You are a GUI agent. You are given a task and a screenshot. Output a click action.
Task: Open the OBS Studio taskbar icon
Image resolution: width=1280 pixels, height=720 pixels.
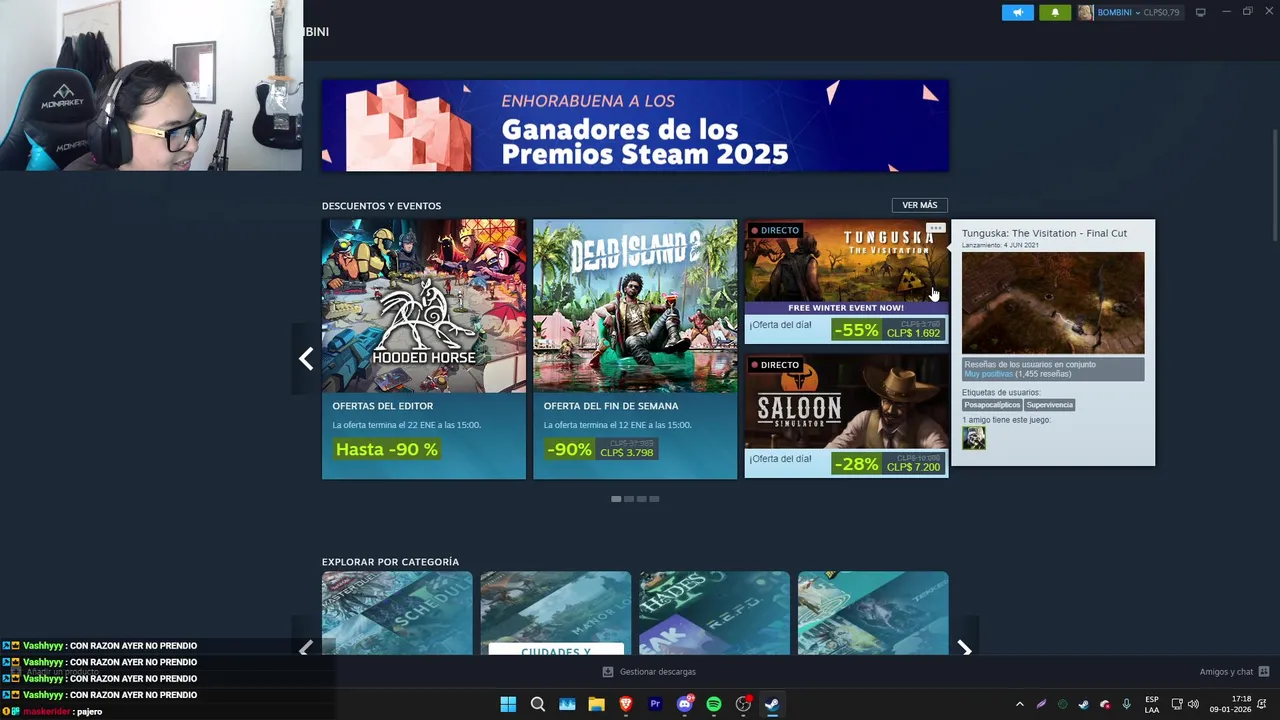pos(743,704)
